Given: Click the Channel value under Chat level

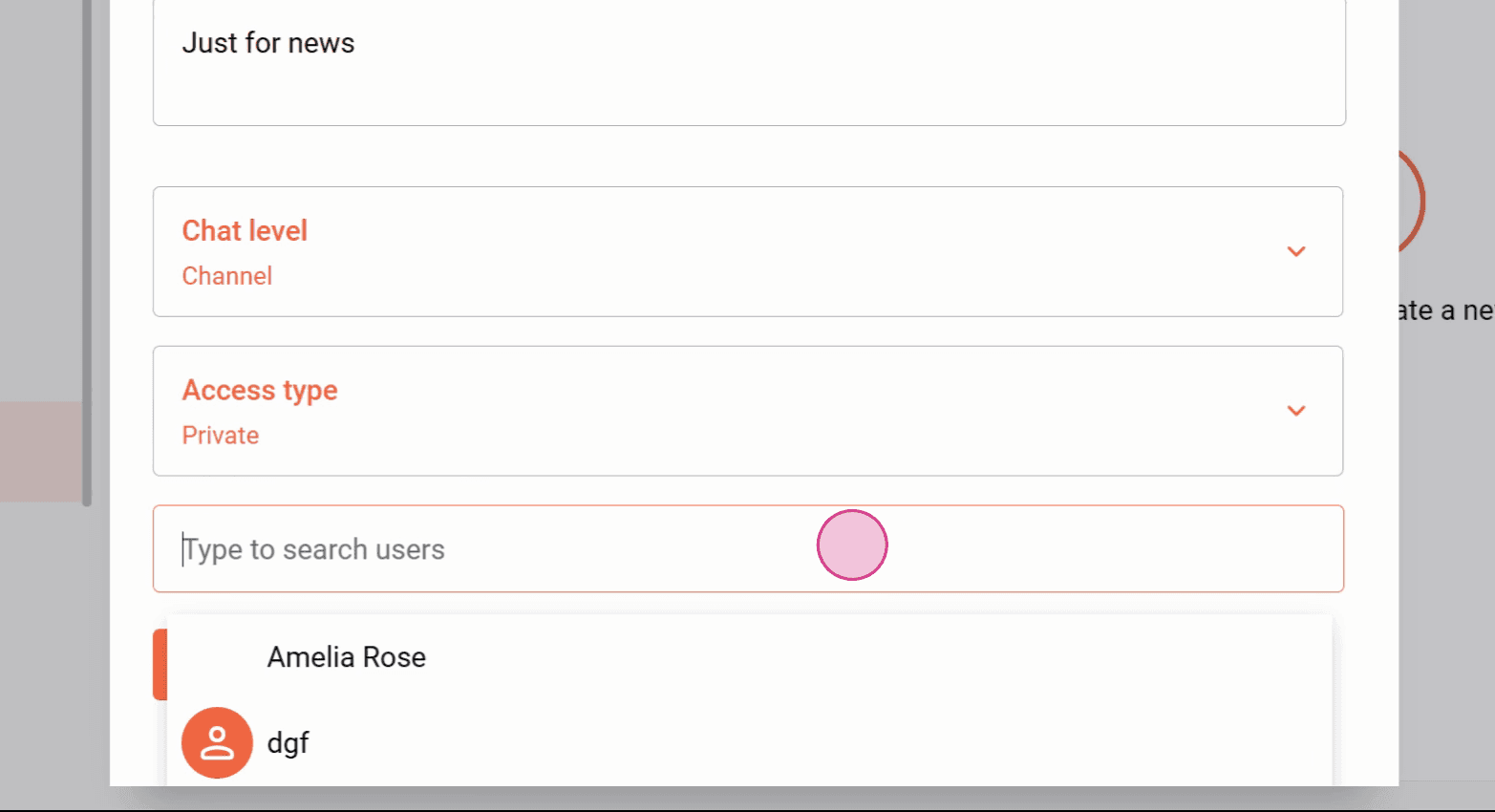Looking at the screenshot, I should point(226,276).
